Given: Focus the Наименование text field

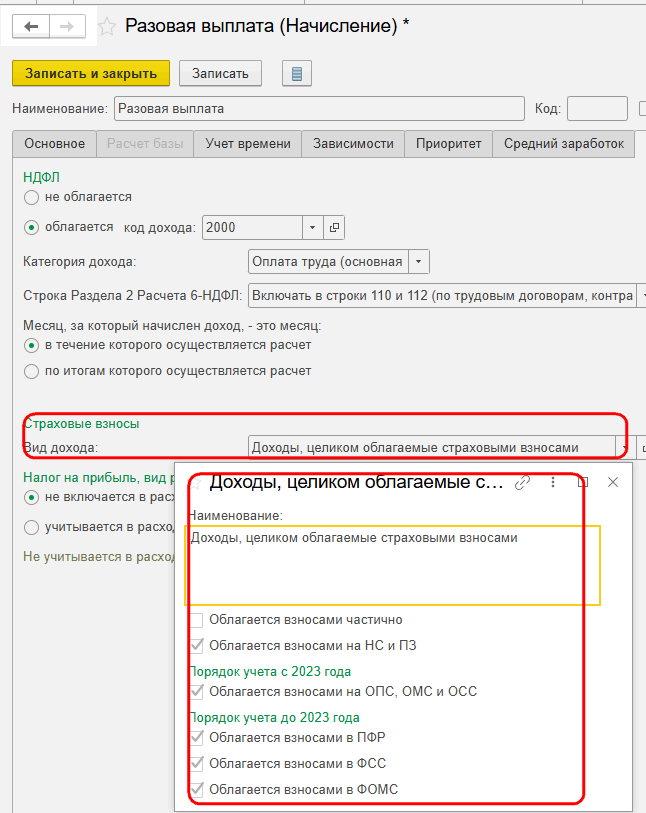Looking at the screenshot, I should click(319, 109).
